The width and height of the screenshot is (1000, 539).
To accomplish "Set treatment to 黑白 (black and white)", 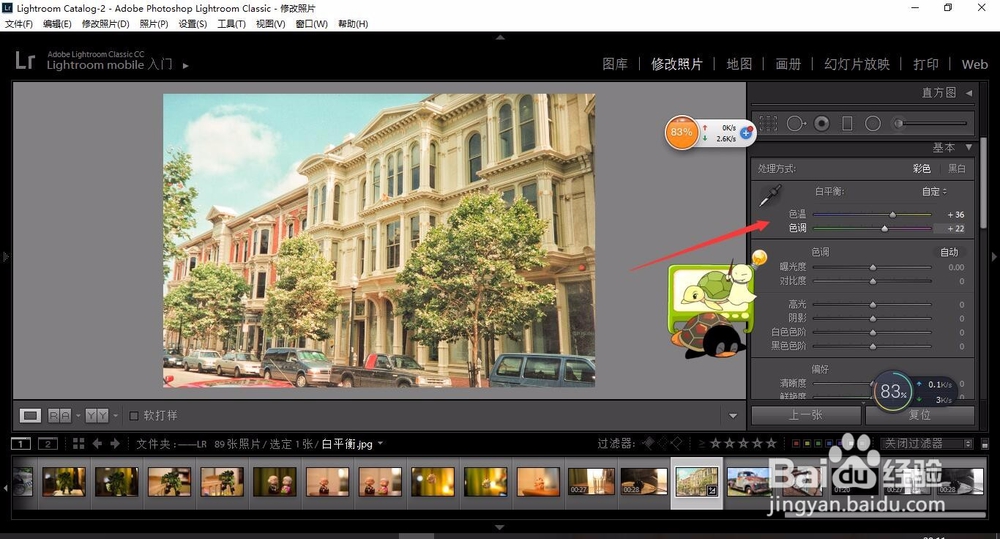I will 957,168.
